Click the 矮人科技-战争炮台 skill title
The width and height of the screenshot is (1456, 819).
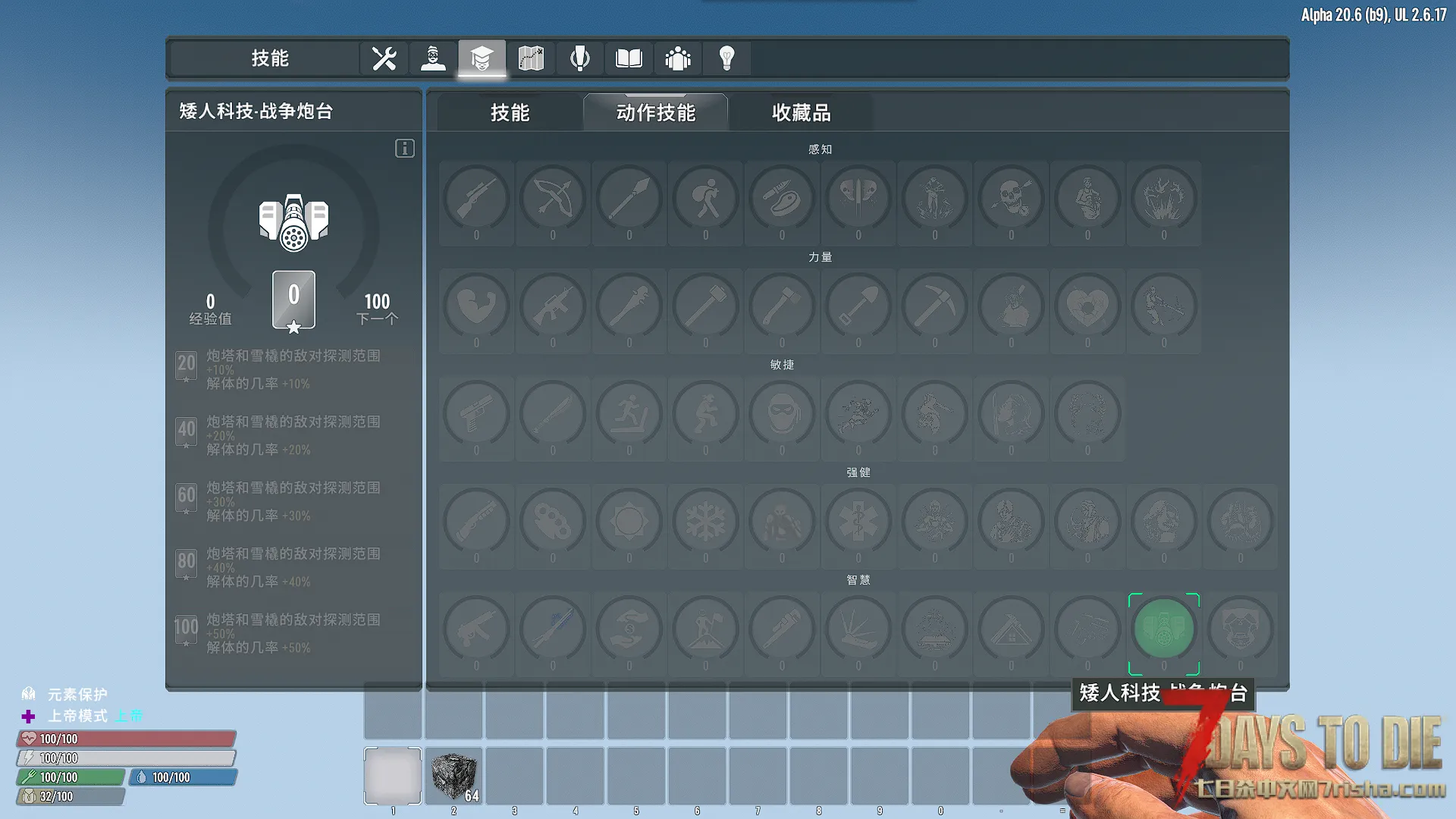pos(256,111)
